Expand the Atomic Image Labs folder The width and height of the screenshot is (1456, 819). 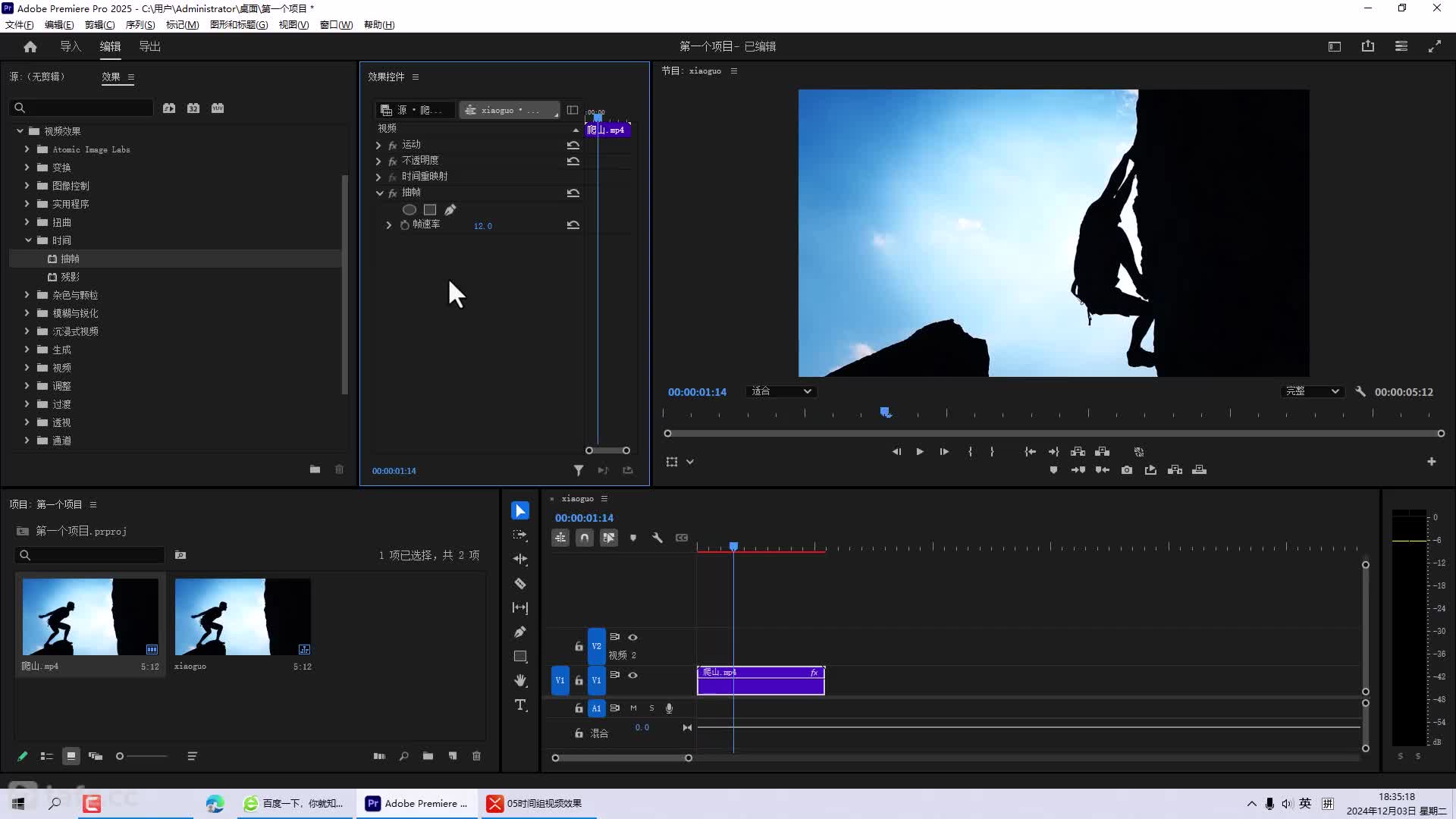(27, 149)
